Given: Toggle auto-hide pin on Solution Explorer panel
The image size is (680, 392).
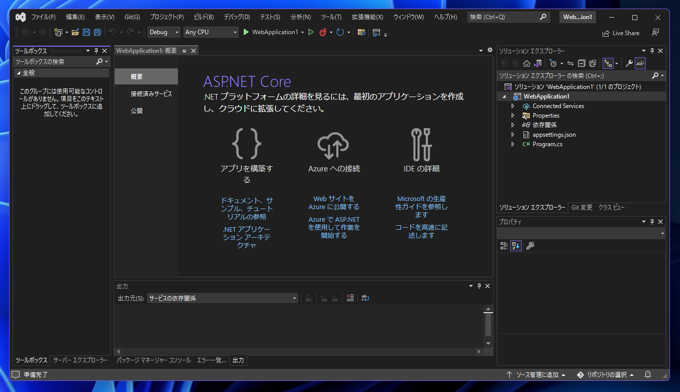Looking at the screenshot, I should click(652, 51).
